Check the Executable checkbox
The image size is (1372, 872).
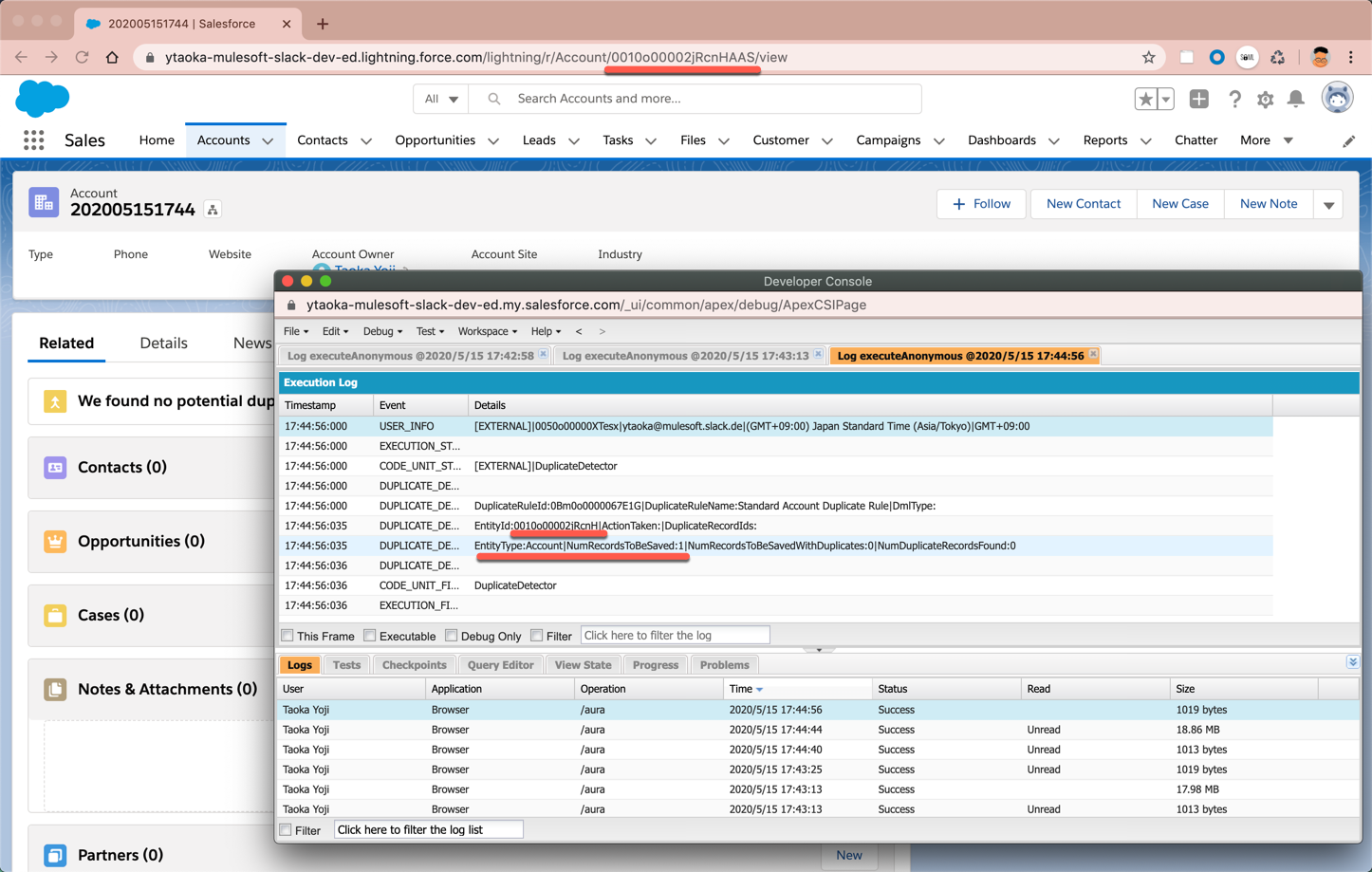tap(370, 636)
